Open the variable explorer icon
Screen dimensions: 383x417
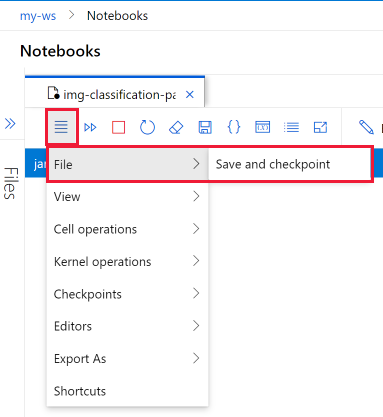click(x=263, y=127)
